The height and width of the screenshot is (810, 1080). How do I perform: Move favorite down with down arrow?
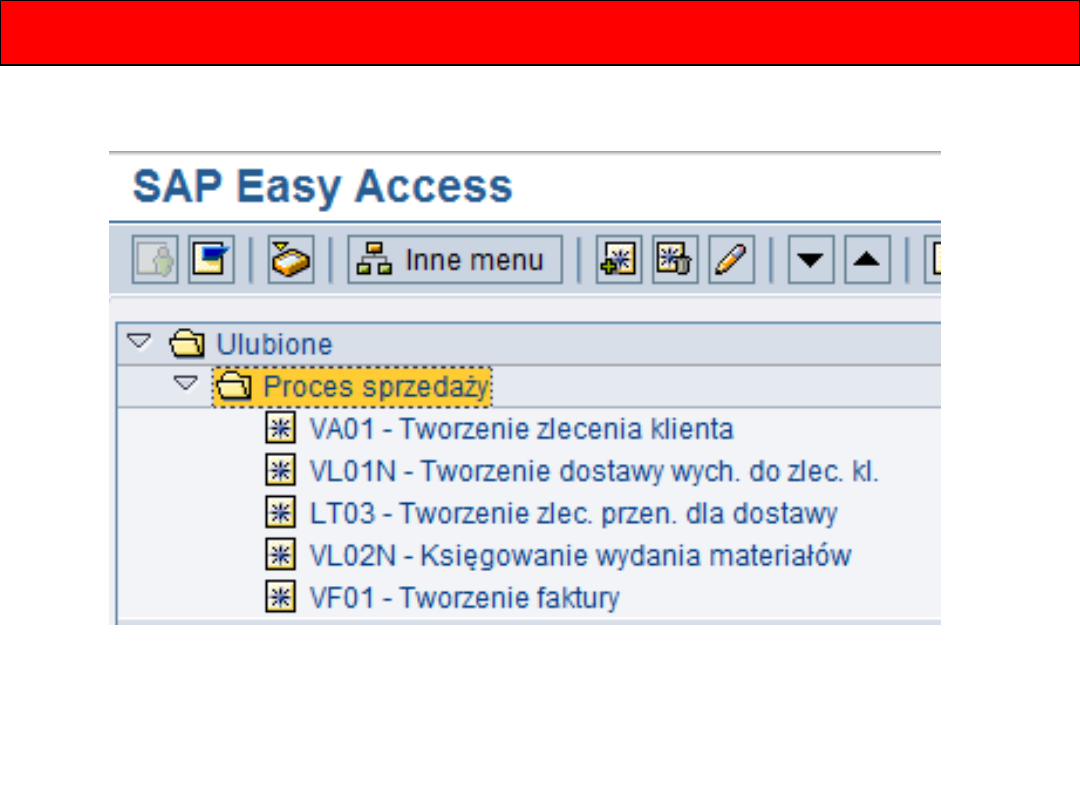coord(811,261)
